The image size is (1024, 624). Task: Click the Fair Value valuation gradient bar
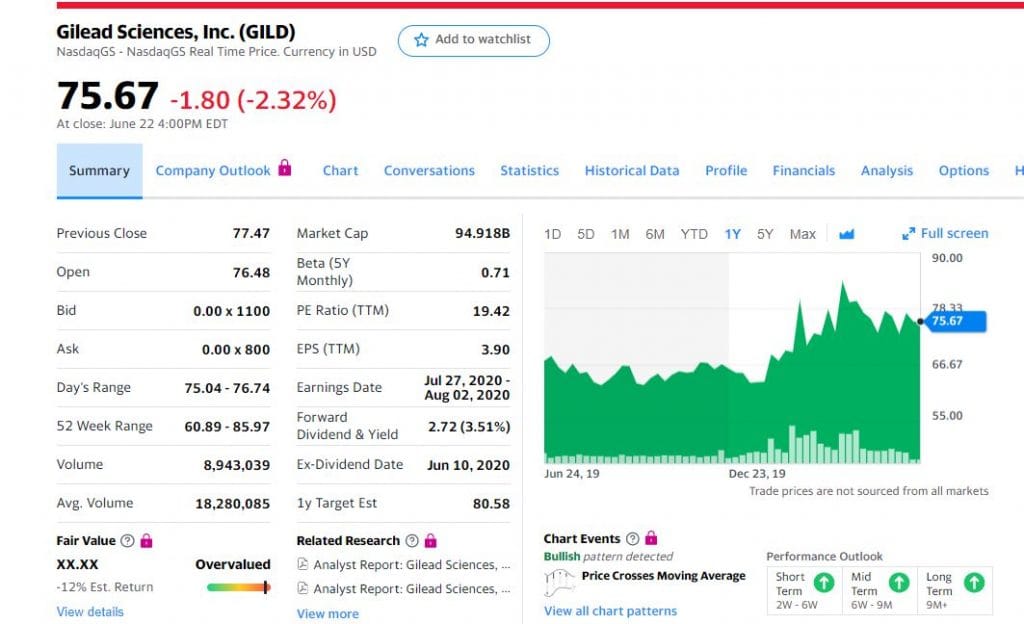tap(238, 587)
